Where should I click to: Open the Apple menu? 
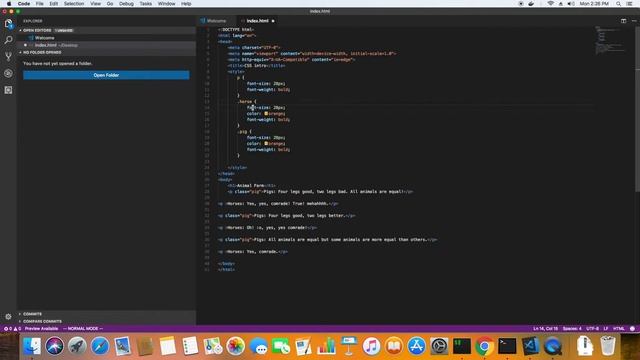point(9,4)
